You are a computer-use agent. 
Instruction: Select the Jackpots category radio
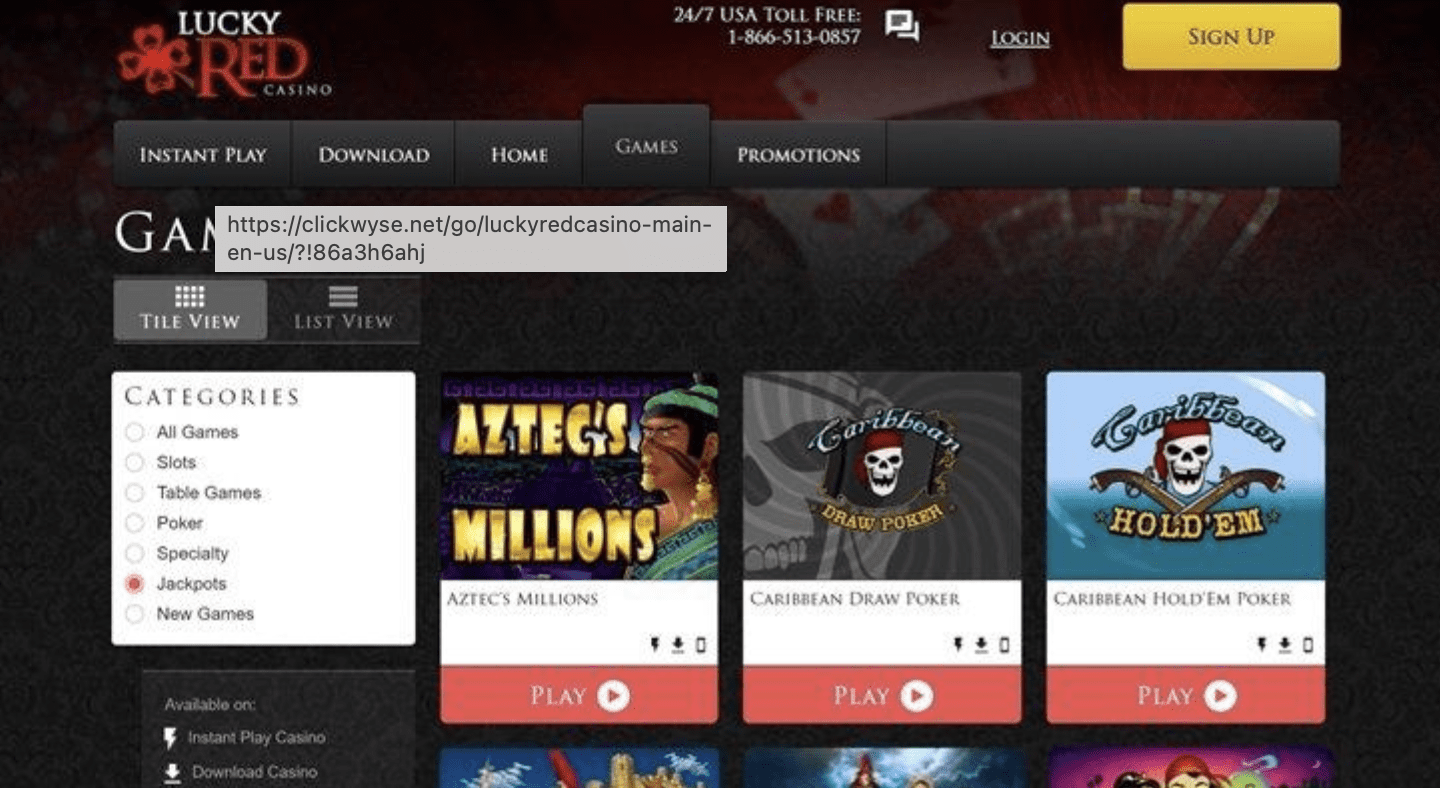pyautogui.click(x=134, y=584)
